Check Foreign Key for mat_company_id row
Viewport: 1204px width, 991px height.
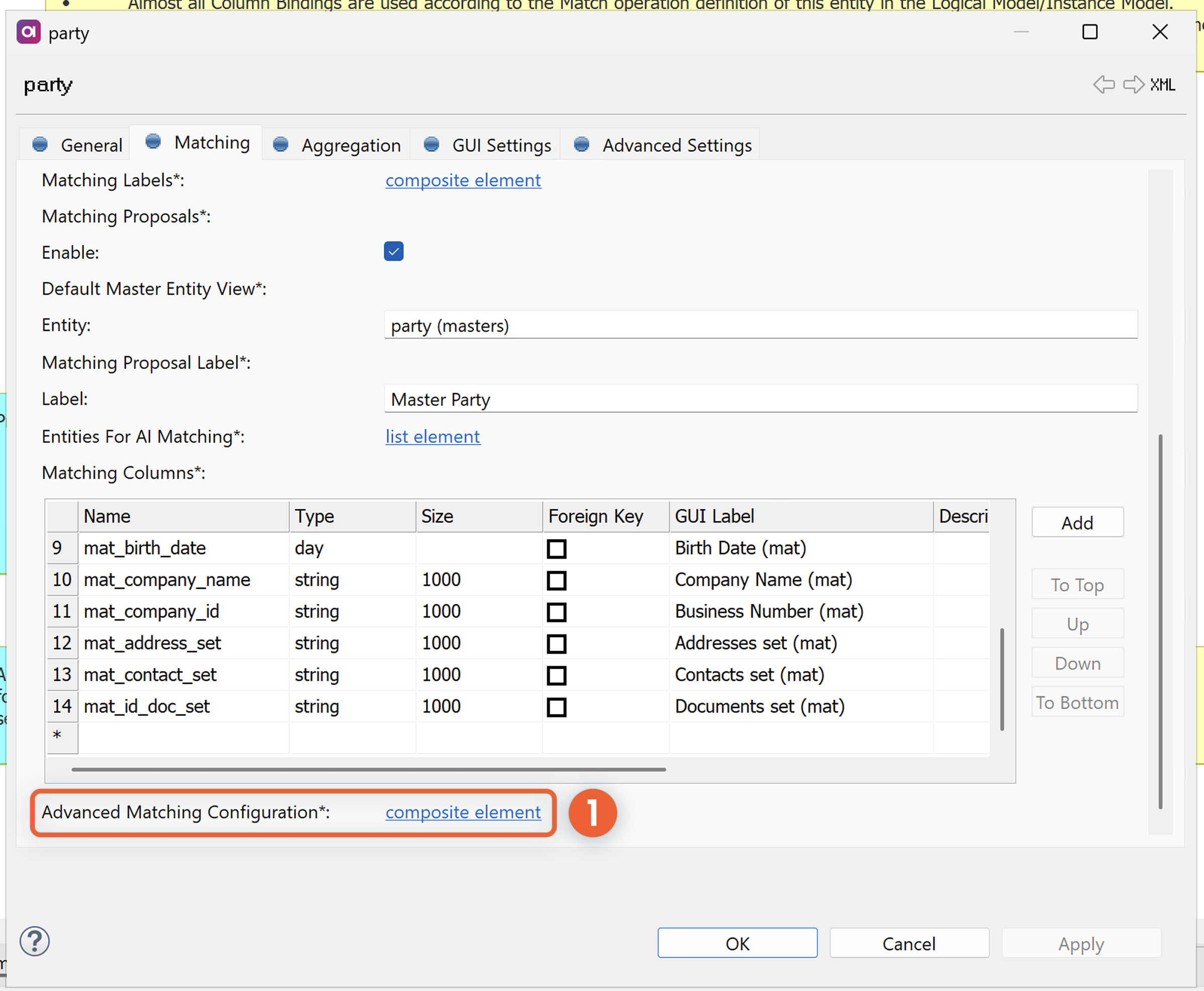[x=556, y=612]
